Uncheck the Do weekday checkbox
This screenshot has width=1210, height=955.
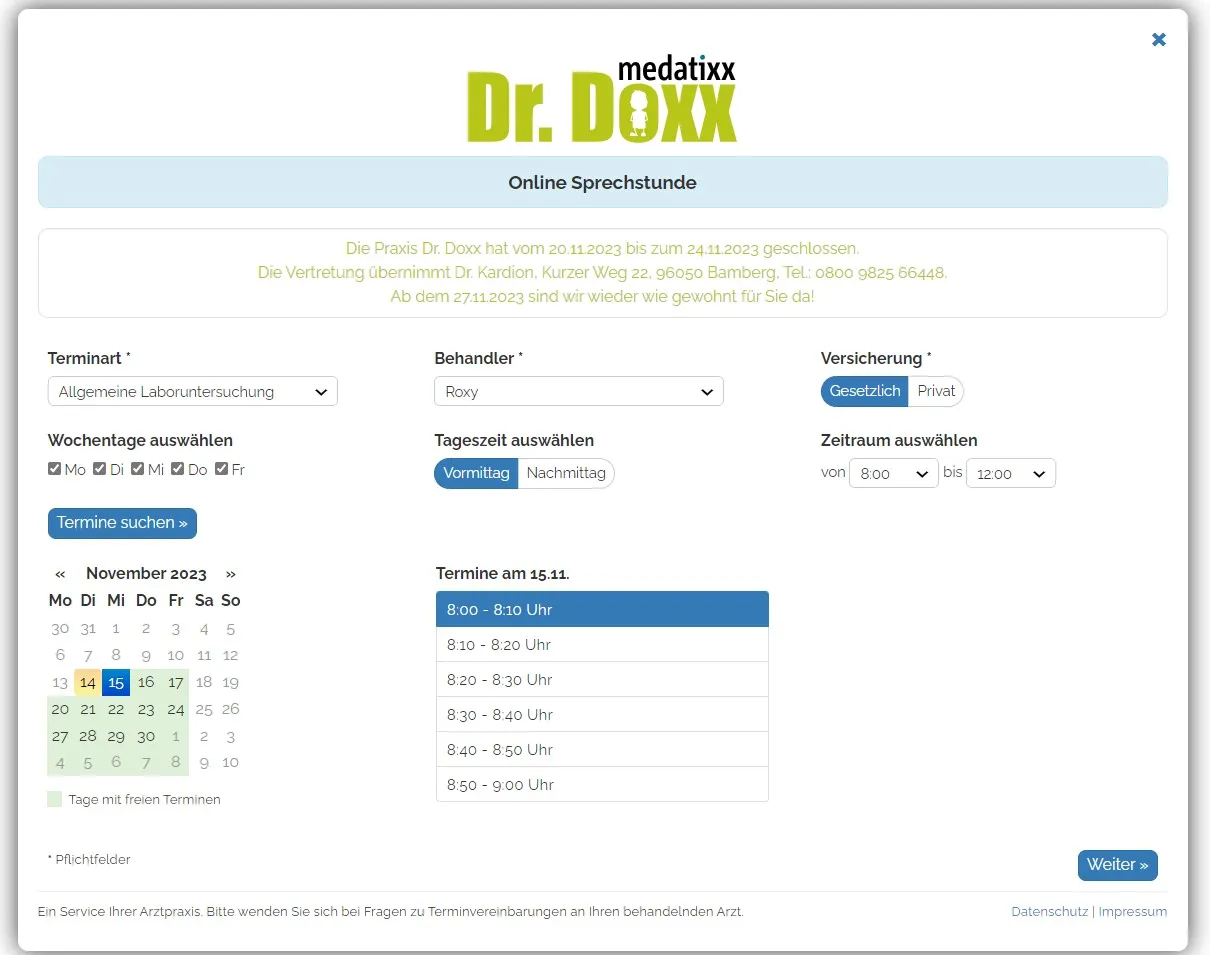pos(178,469)
